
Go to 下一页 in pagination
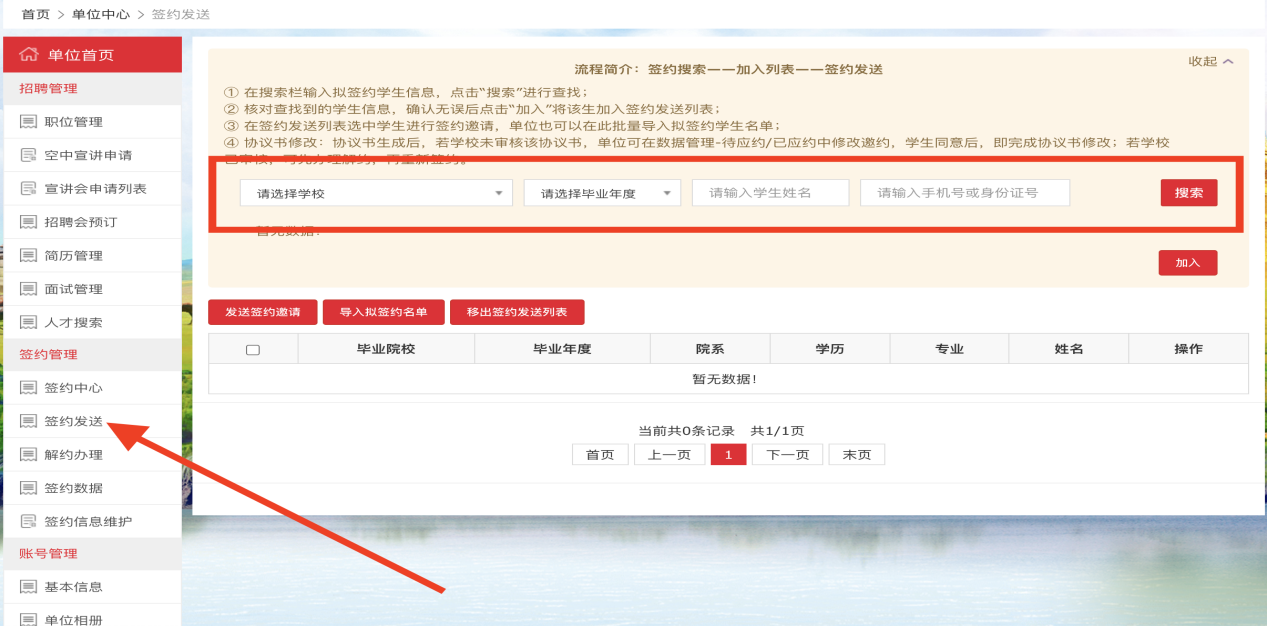(x=786, y=455)
